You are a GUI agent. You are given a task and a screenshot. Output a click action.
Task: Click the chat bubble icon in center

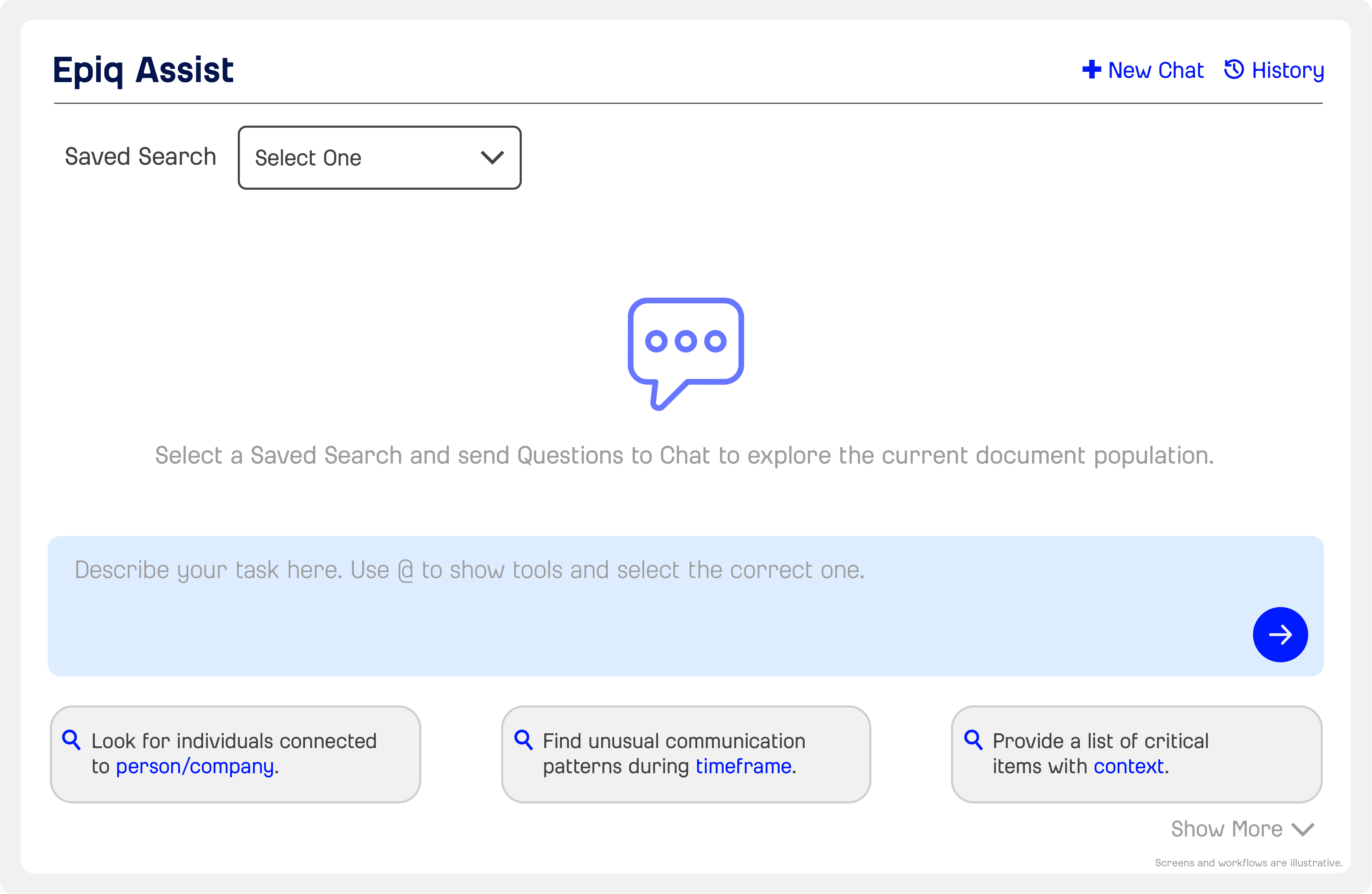click(x=685, y=354)
